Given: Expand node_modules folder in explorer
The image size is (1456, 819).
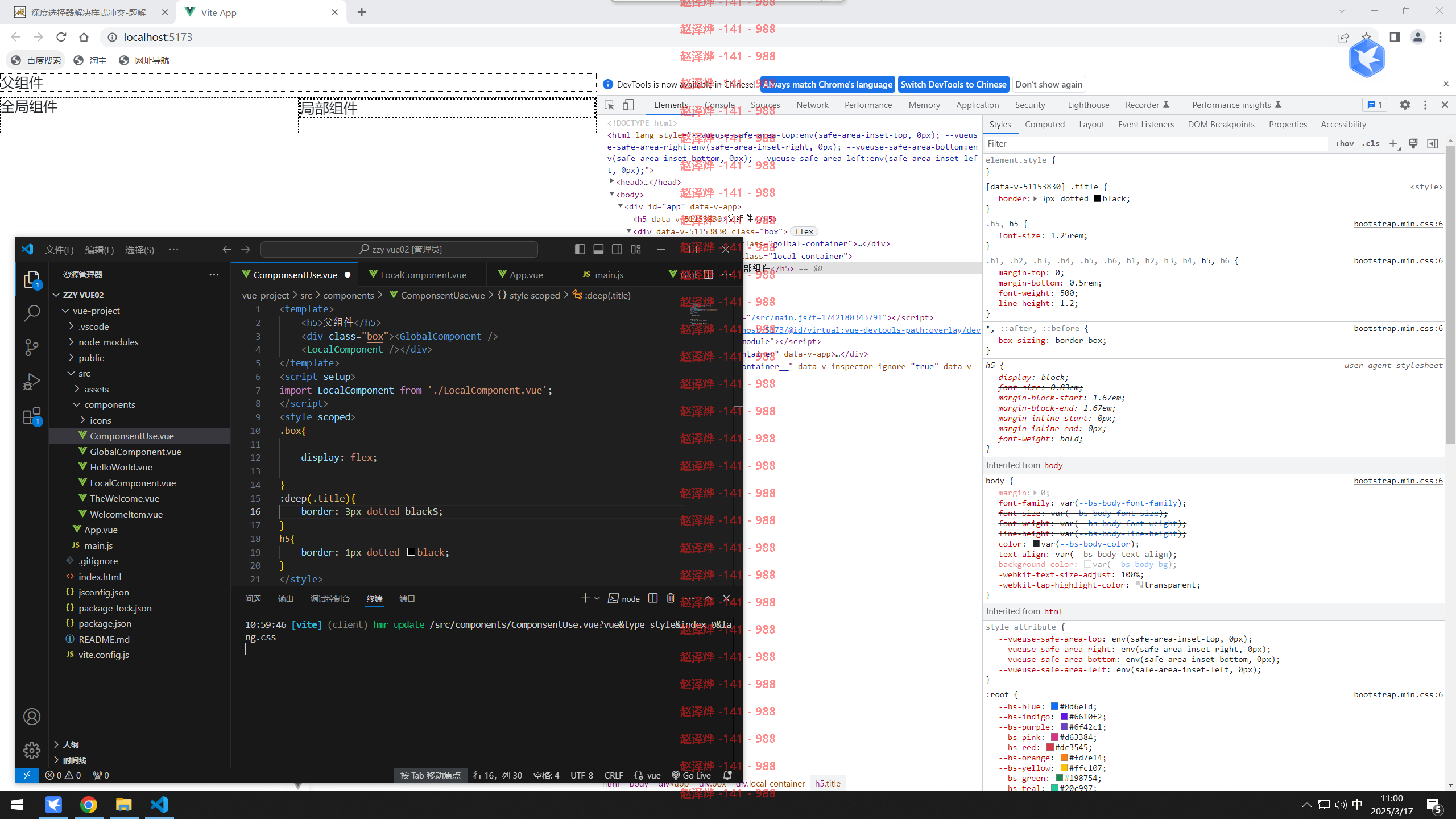Looking at the screenshot, I should (109, 342).
